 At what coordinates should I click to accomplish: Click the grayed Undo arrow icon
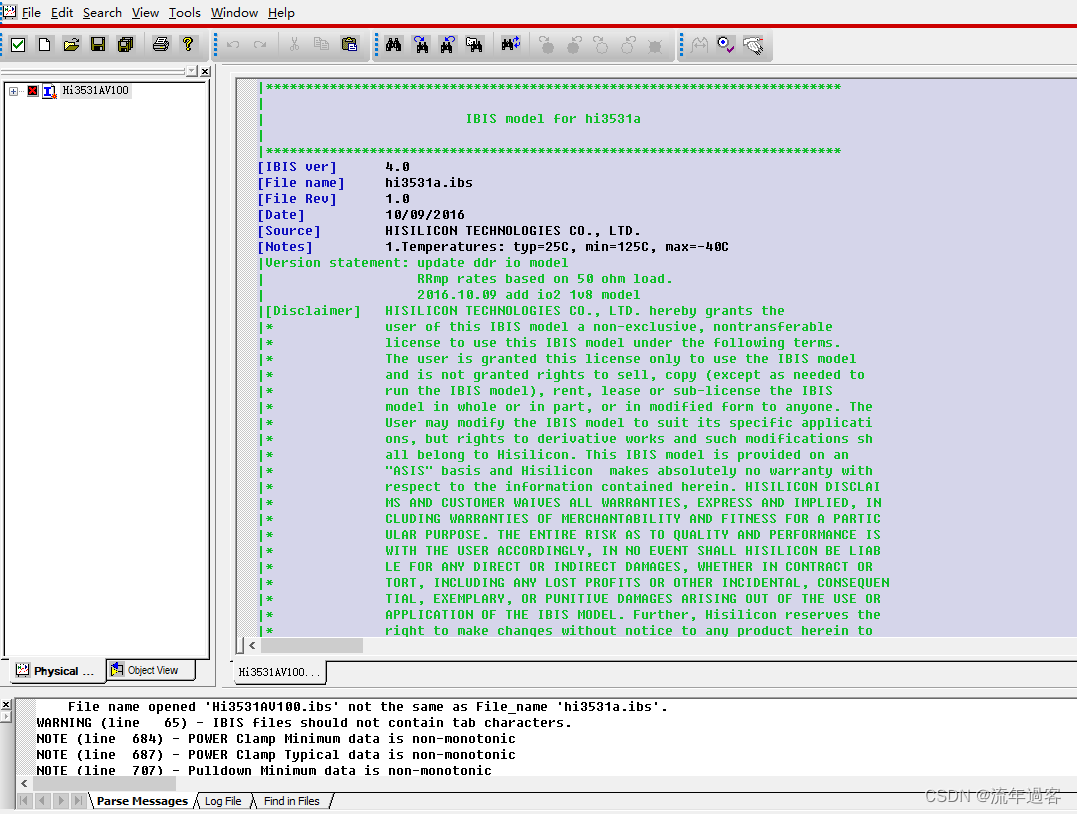click(x=233, y=45)
